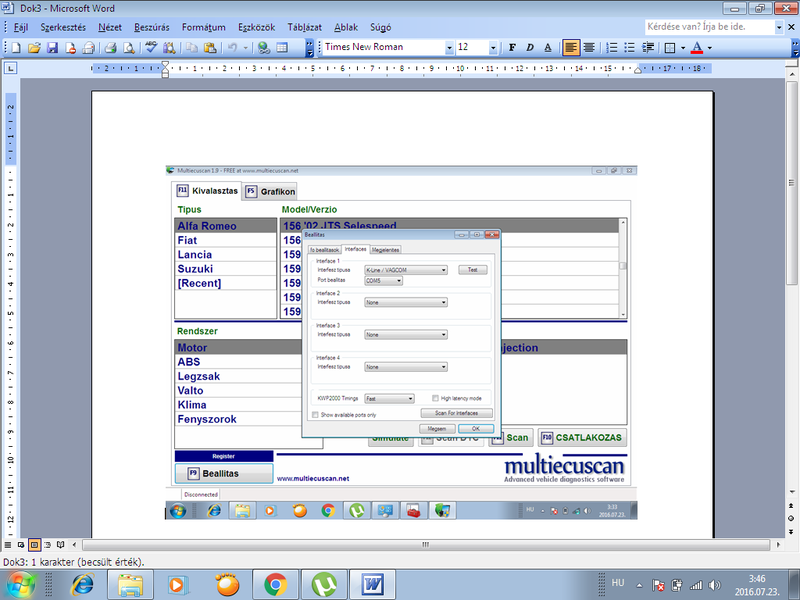Screen dimensions: 800x600
Task: Click the vertical scrollbar thumb
Action: [791, 184]
